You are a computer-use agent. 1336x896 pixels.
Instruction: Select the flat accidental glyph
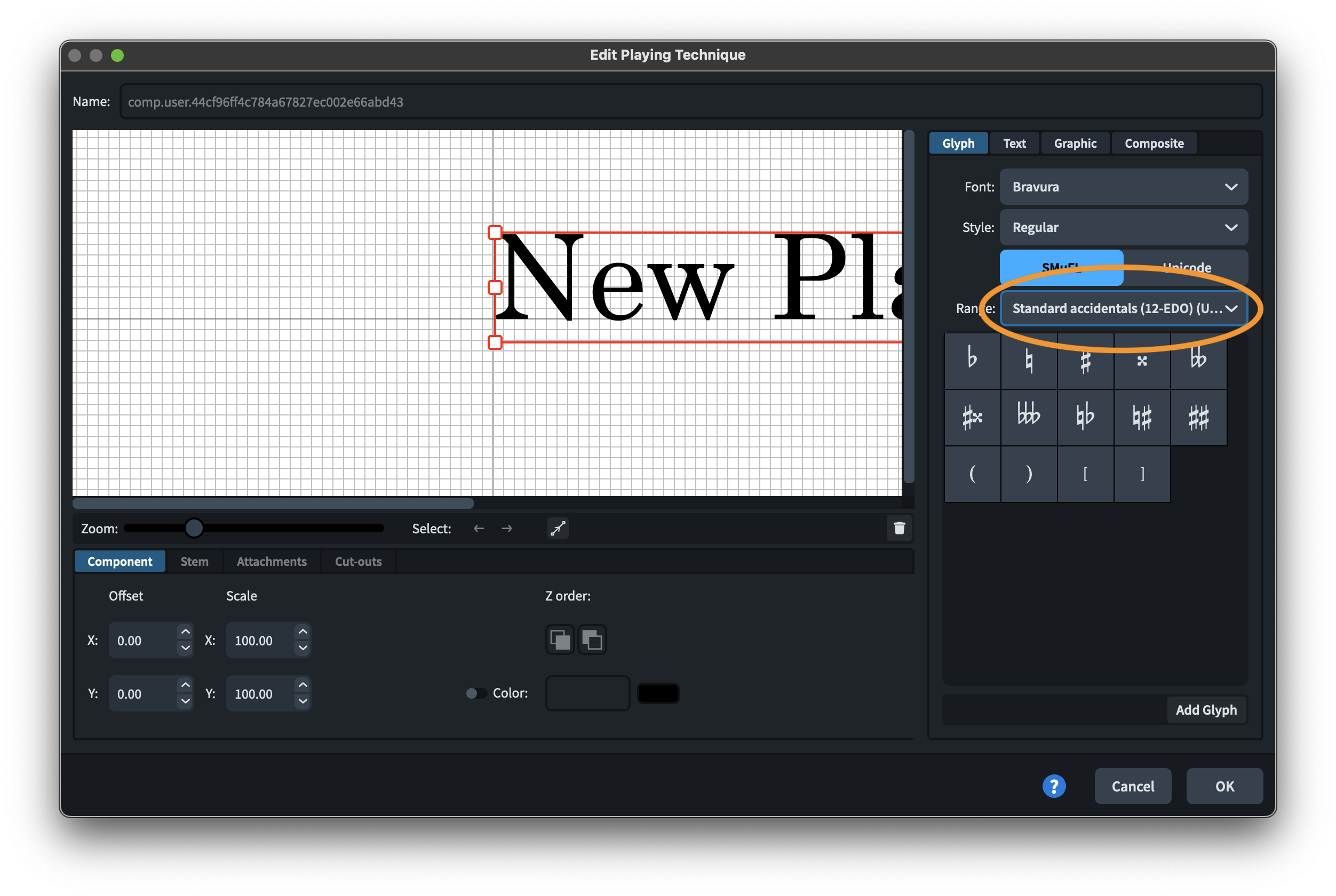point(972,361)
